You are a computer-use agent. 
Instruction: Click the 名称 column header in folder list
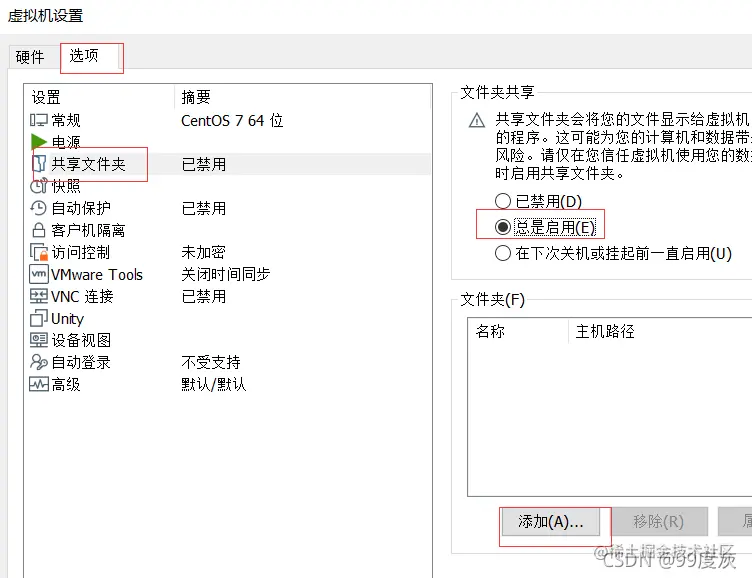490,331
